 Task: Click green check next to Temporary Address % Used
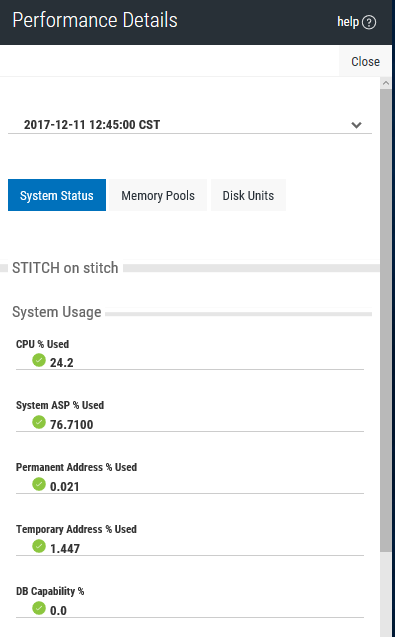39,546
